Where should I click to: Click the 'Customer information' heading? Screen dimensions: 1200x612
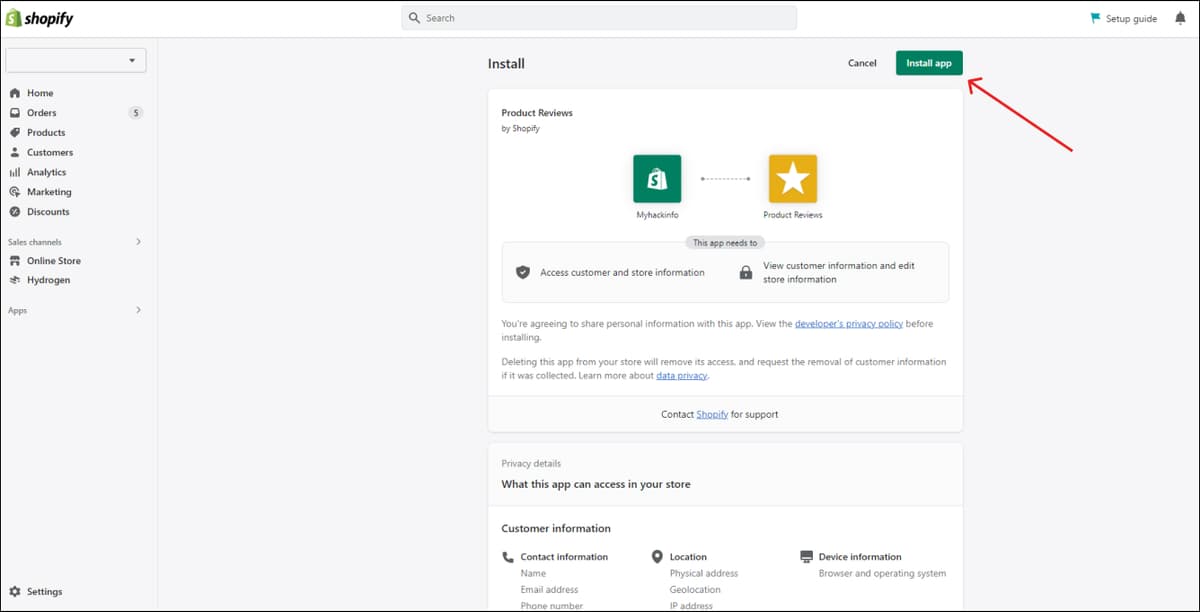pyautogui.click(x=556, y=529)
